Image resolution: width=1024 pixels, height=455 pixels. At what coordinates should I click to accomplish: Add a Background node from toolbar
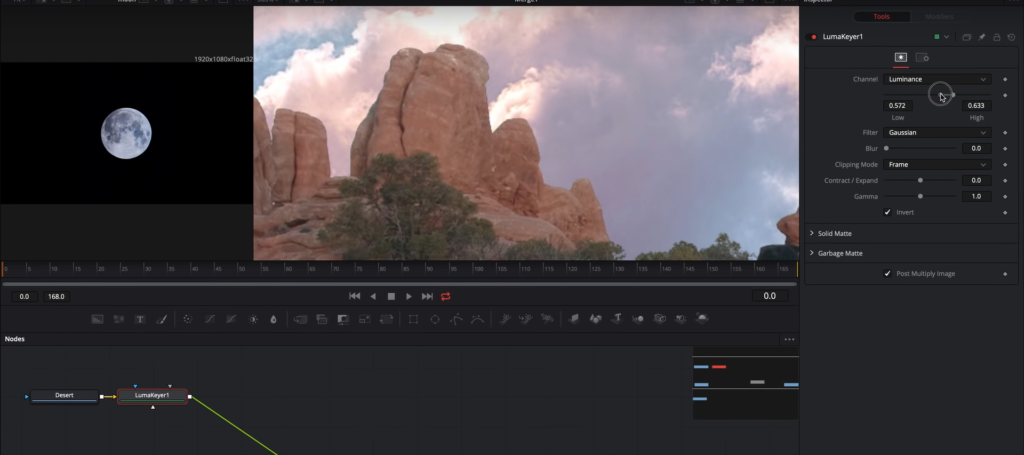97,319
